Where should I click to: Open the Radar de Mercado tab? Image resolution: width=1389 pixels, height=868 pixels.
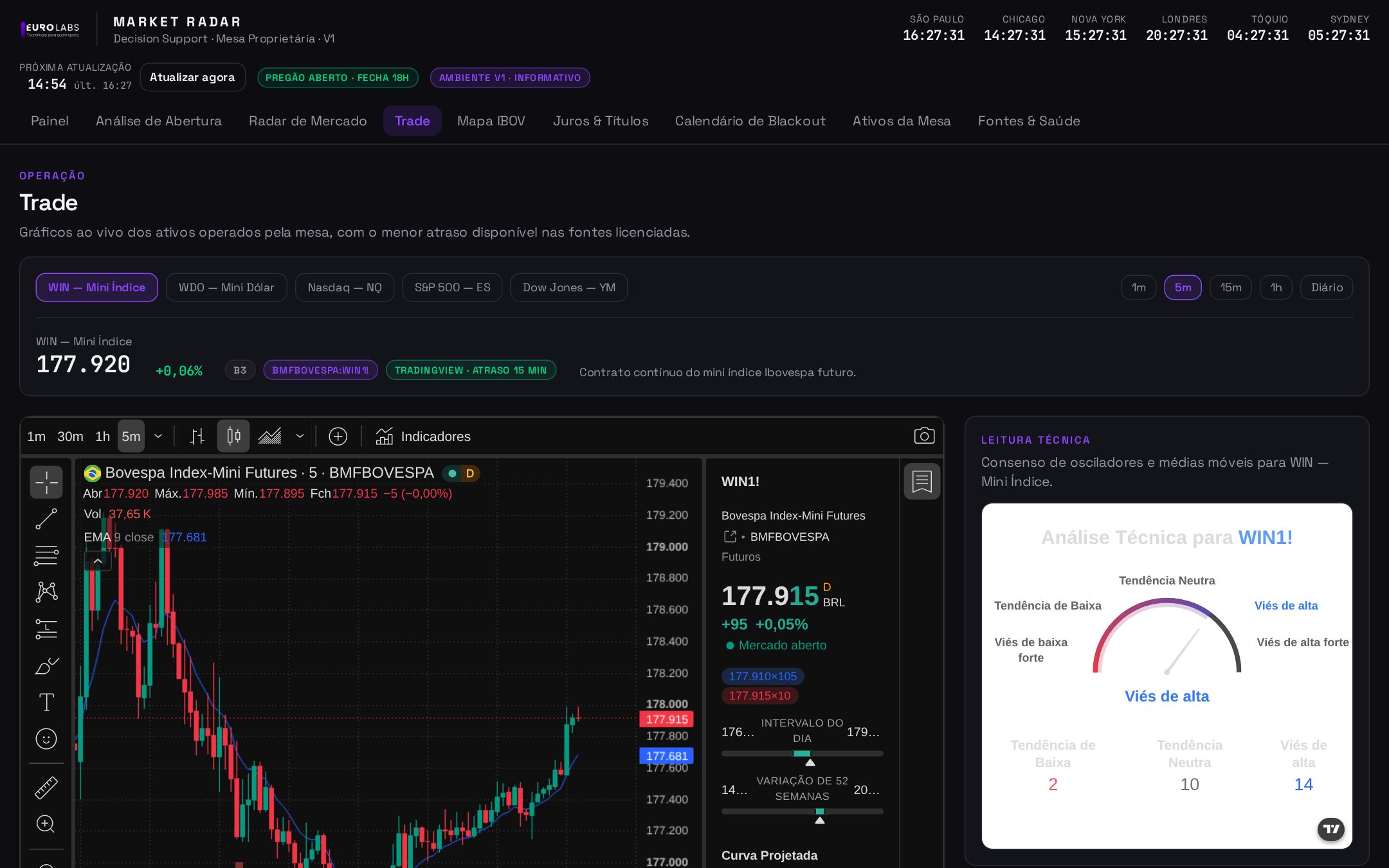tap(307, 121)
